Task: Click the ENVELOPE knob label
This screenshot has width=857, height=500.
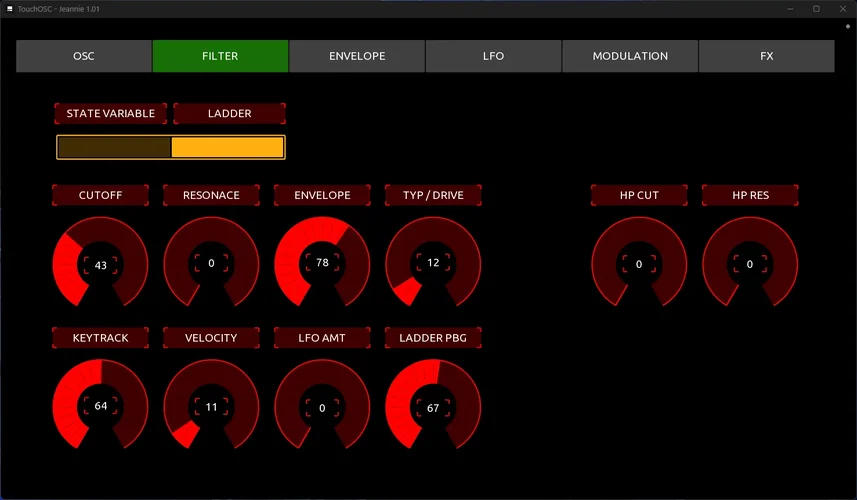Action: 322,195
